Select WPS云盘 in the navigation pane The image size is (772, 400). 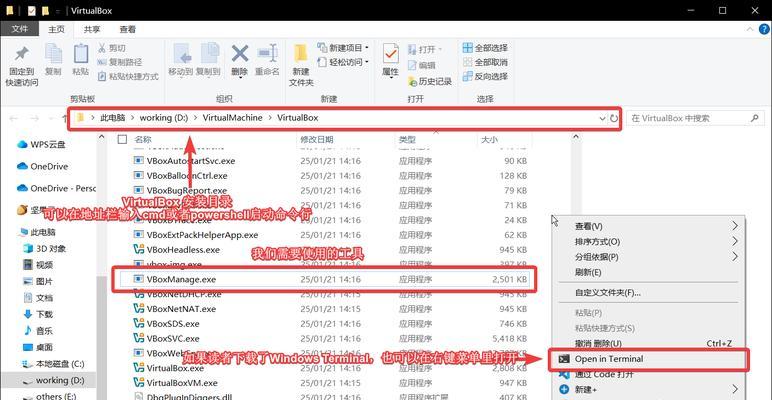click(41, 144)
